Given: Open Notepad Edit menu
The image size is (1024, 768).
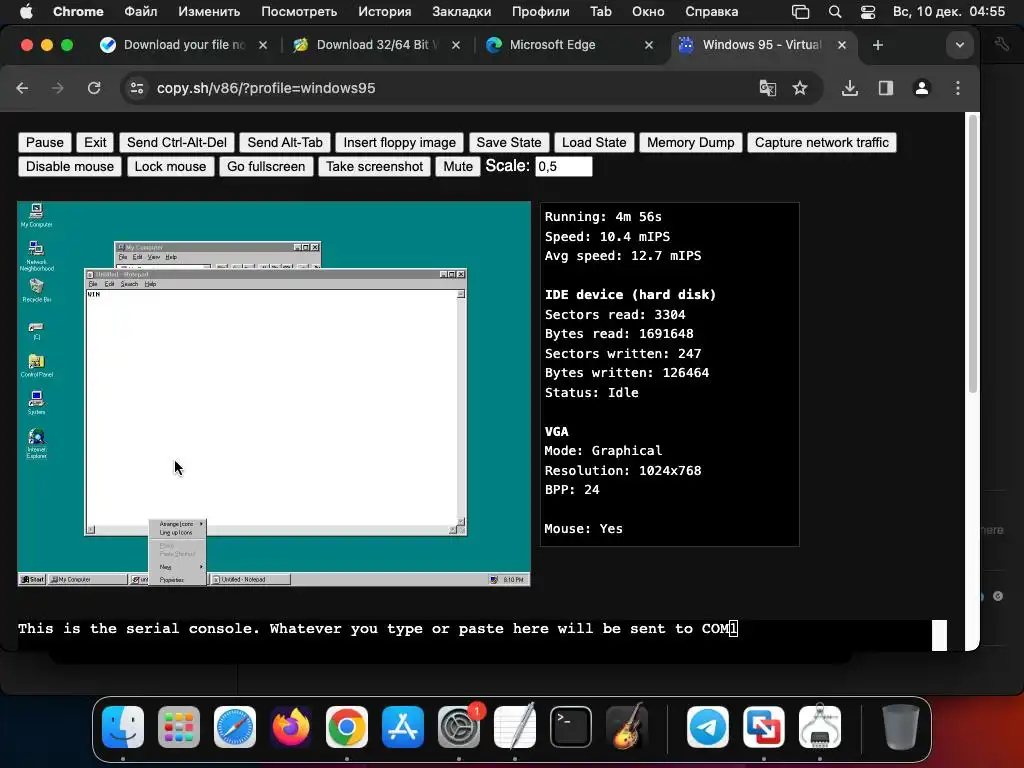Looking at the screenshot, I should point(109,284).
